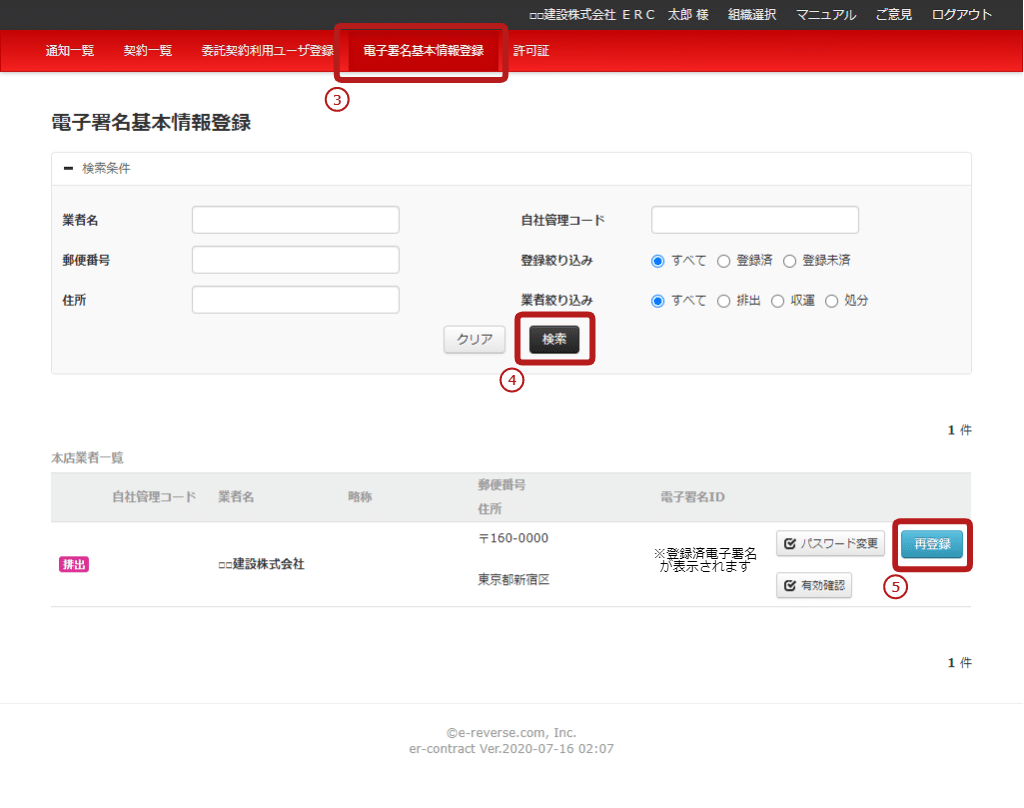Go to 委託契約利用ユーザ登録 tab
This screenshot has width=1024, height=808.
(x=267, y=51)
